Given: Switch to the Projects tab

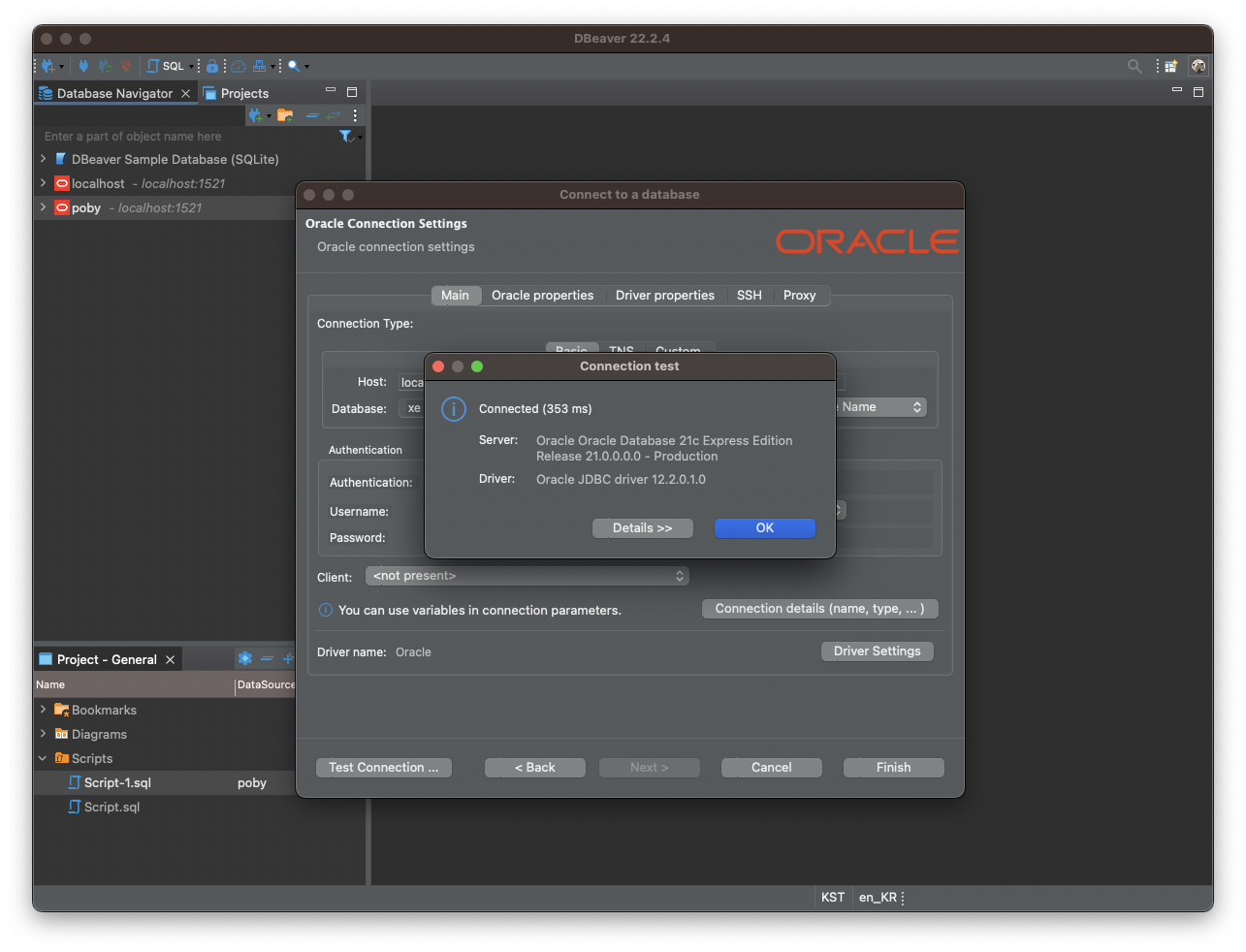Looking at the screenshot, I should (x=236, y=93).
